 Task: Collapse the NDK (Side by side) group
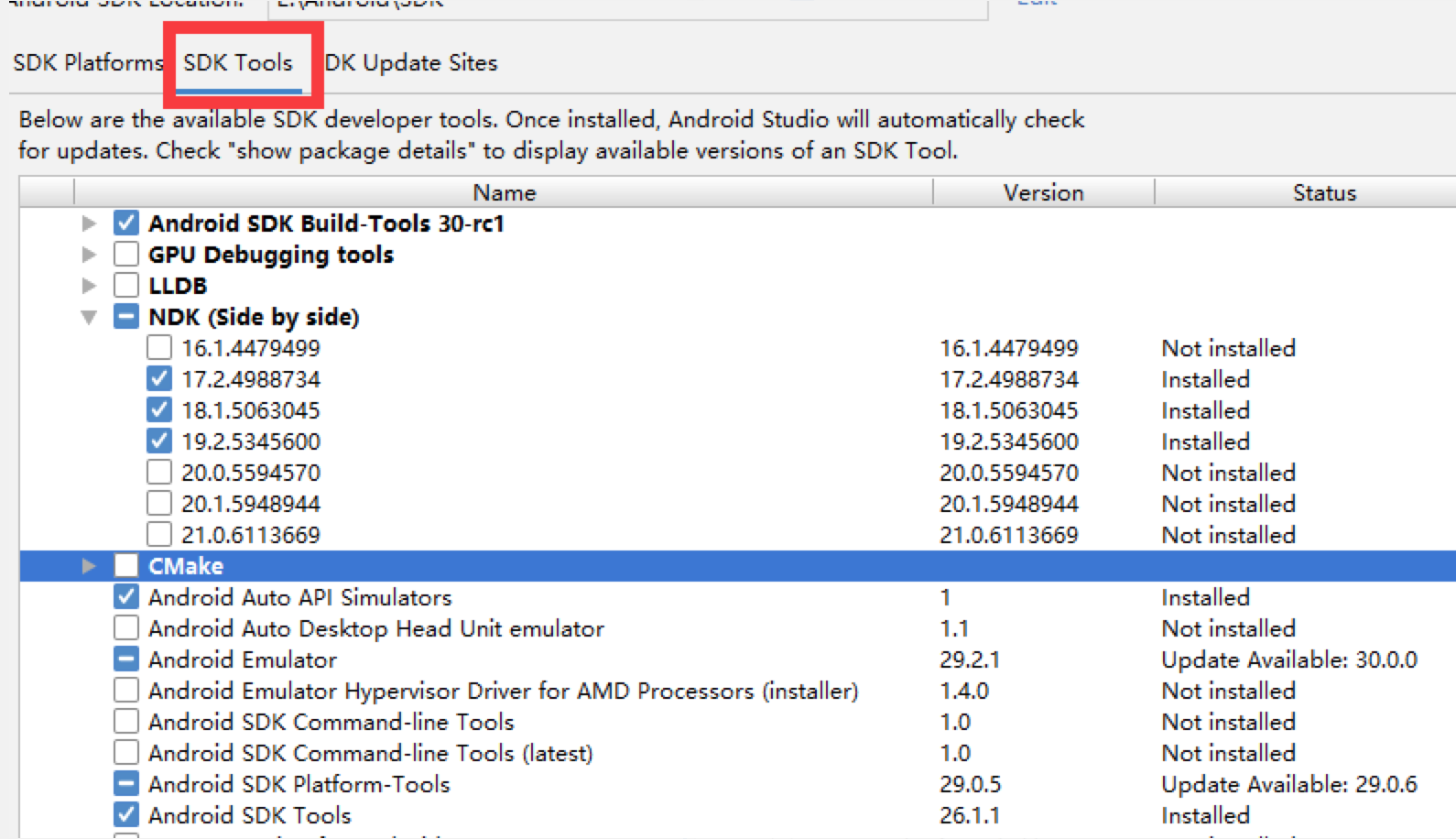click(89, 317)
